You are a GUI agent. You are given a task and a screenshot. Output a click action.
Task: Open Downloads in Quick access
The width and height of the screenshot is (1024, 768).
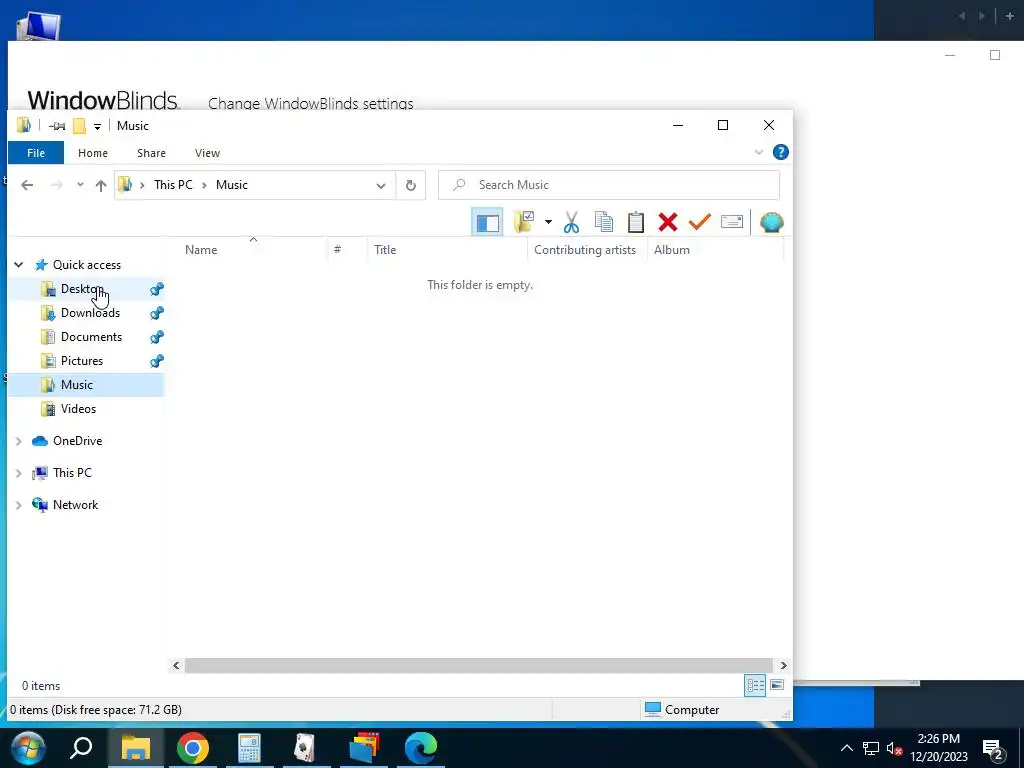(90, 313)
